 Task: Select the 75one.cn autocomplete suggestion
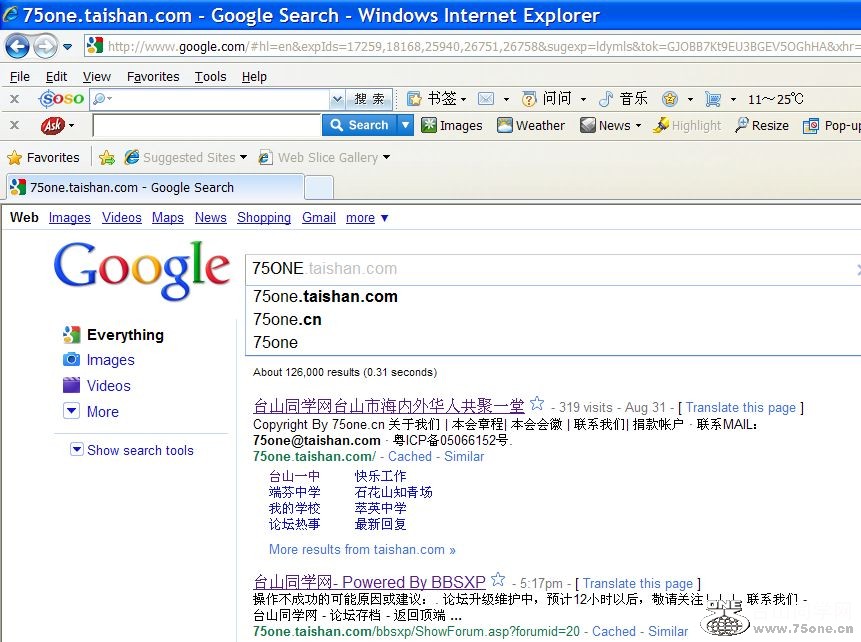287,319
